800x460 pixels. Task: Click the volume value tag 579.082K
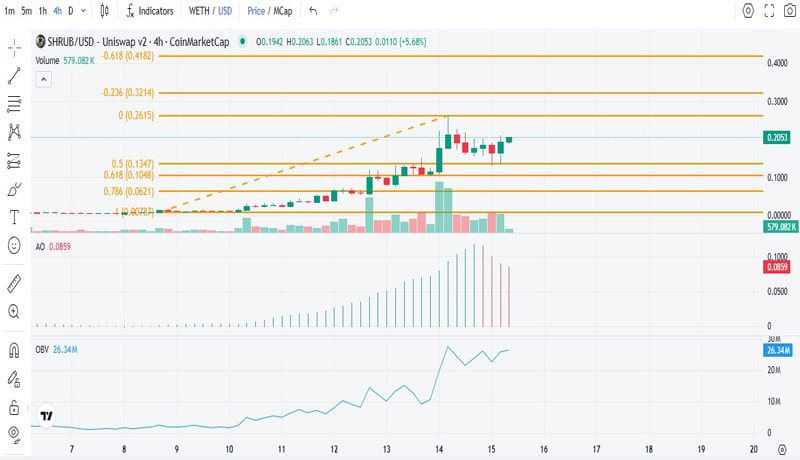pyautogui.click(x=781, y=226)
